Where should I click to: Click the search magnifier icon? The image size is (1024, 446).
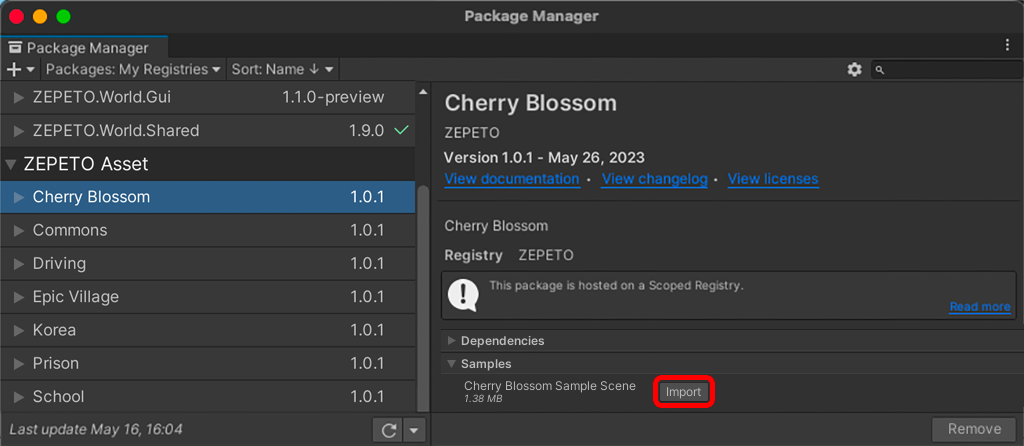coord(880,70)
